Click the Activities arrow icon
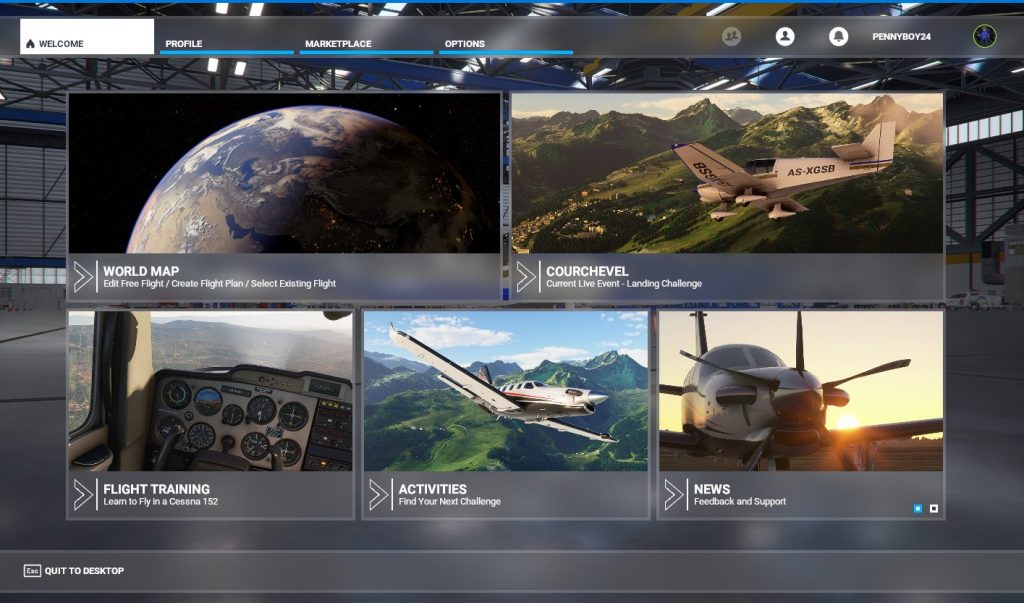Image resolution: width=1024 pixels, height=603 pixels. click(x=378, y=495)
